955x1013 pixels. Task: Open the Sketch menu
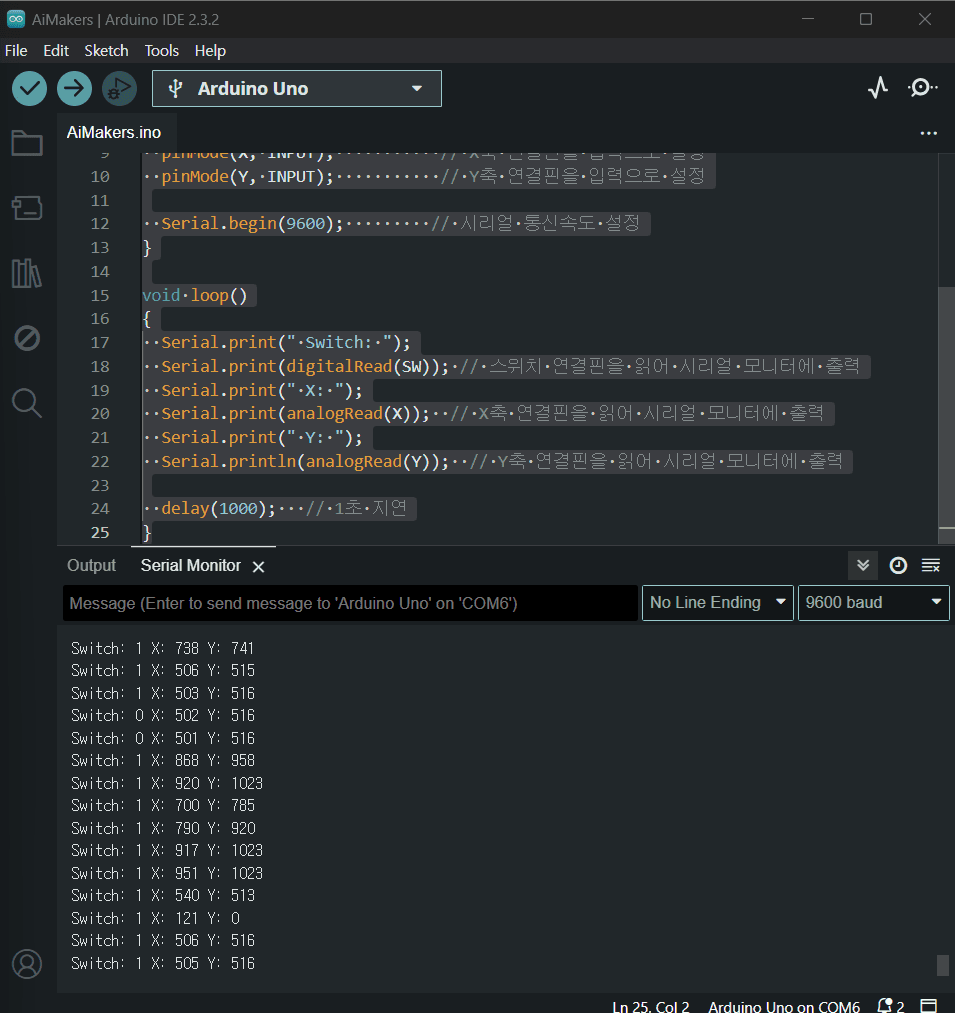(x=106, y=51)
